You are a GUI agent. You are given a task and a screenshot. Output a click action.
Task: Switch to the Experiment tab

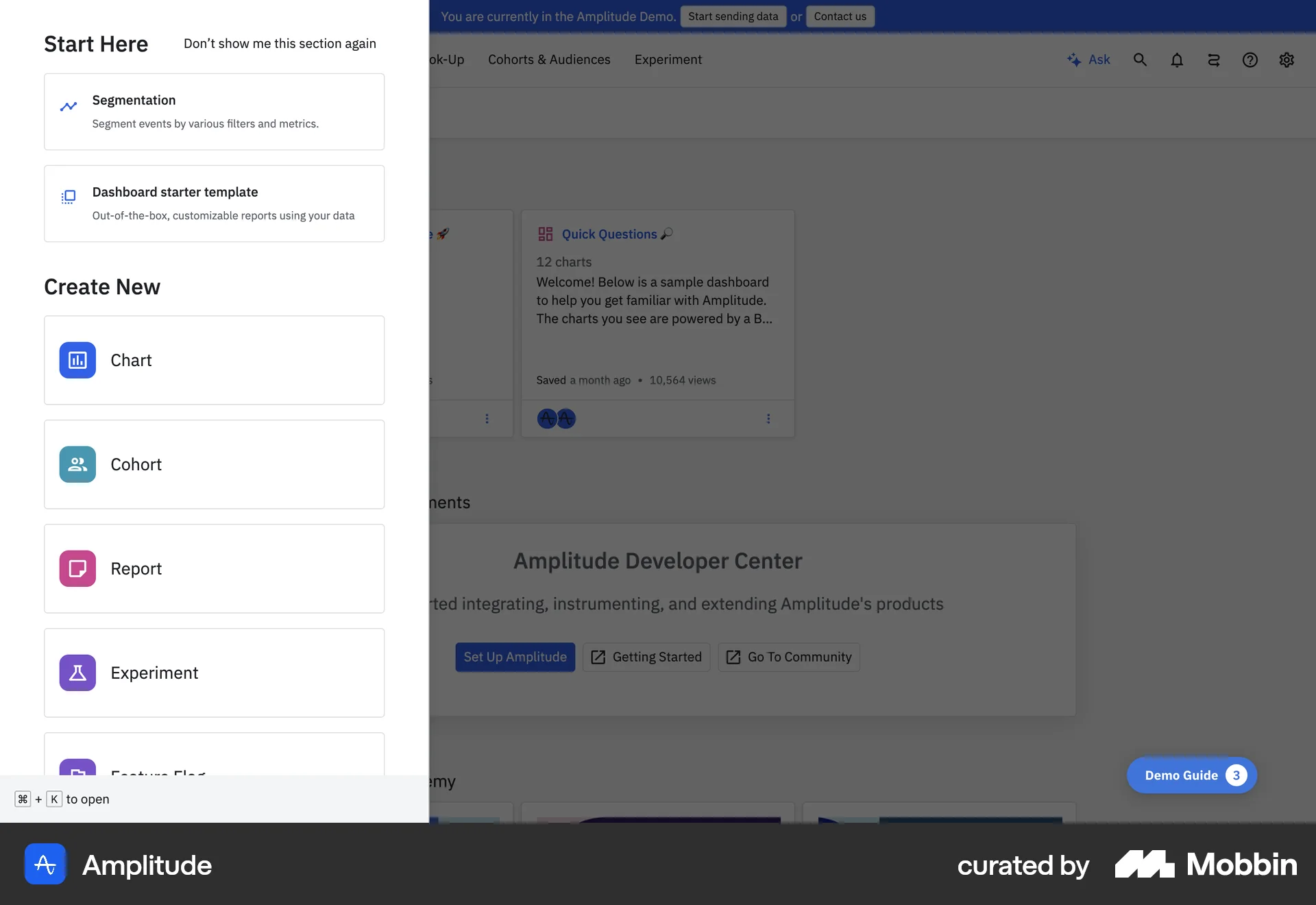668,60
